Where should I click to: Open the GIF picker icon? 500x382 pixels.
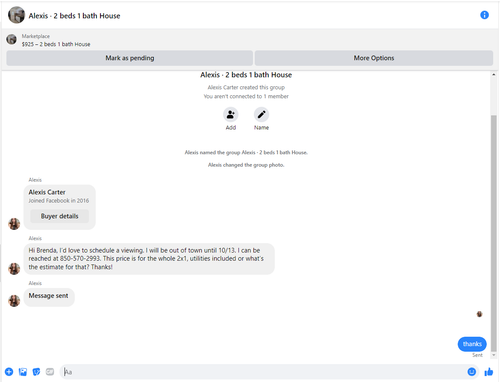tap(50, 372)
